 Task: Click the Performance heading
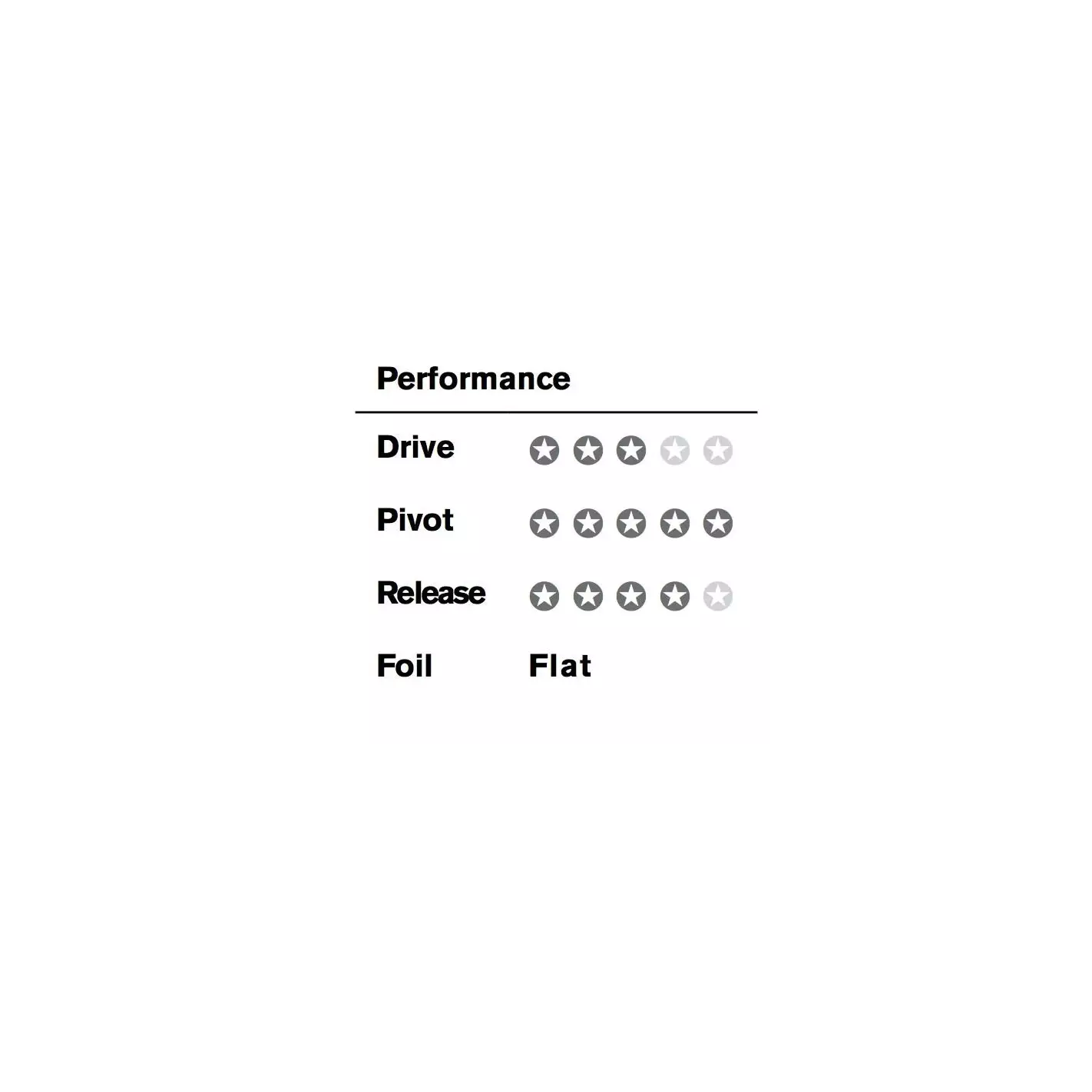(x=474, y=379)
